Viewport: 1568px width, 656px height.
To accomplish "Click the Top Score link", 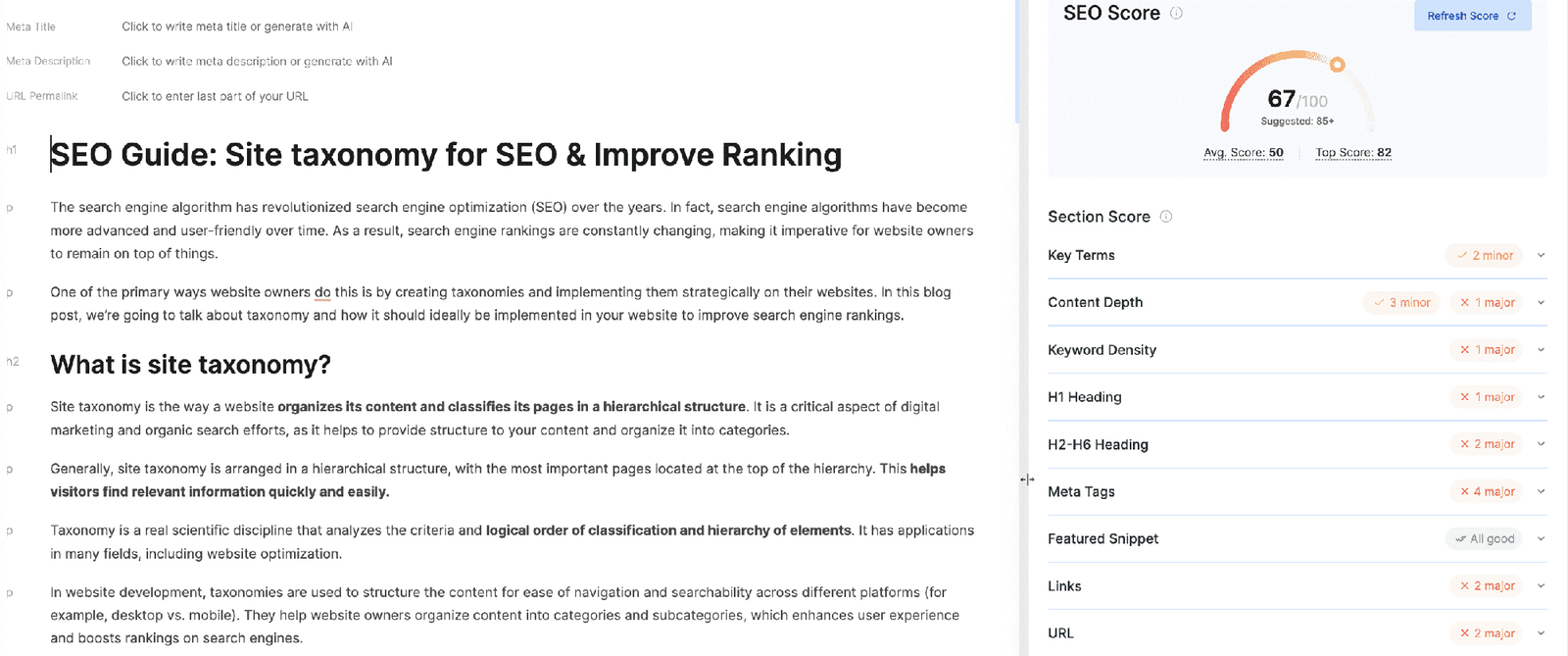I will (x=1353, y=153).
